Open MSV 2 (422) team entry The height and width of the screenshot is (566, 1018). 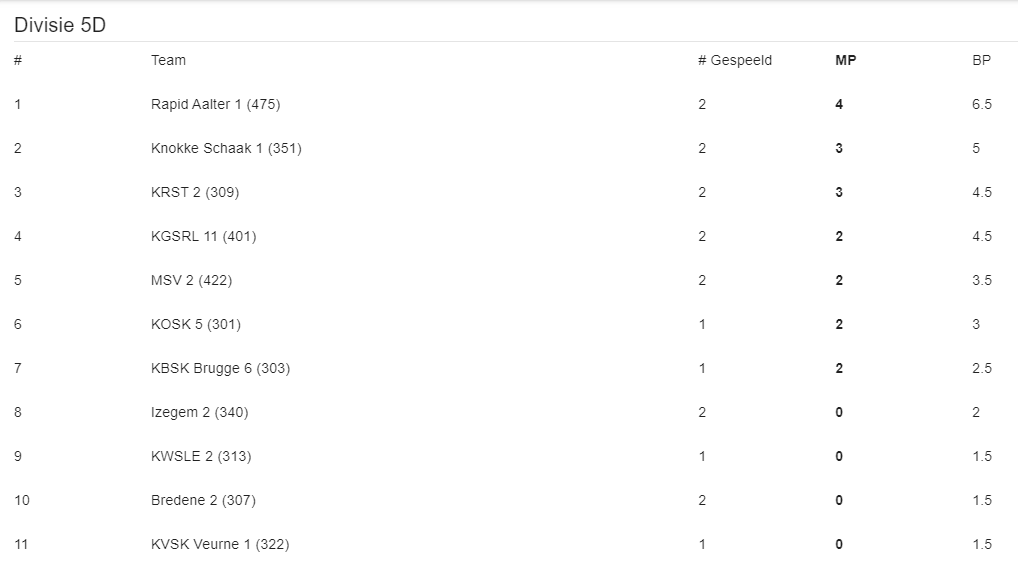[192, 281]
